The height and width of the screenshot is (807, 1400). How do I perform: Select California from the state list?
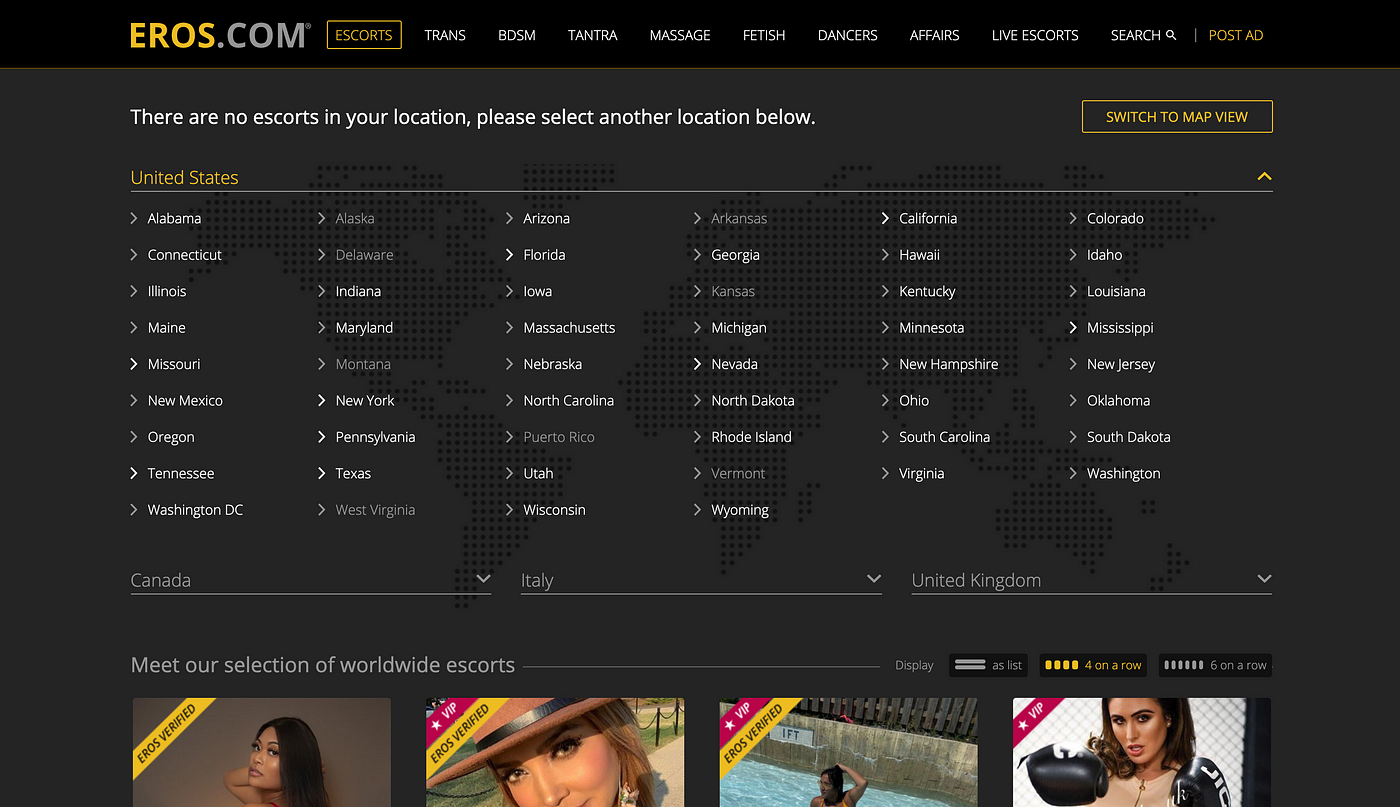928,218
